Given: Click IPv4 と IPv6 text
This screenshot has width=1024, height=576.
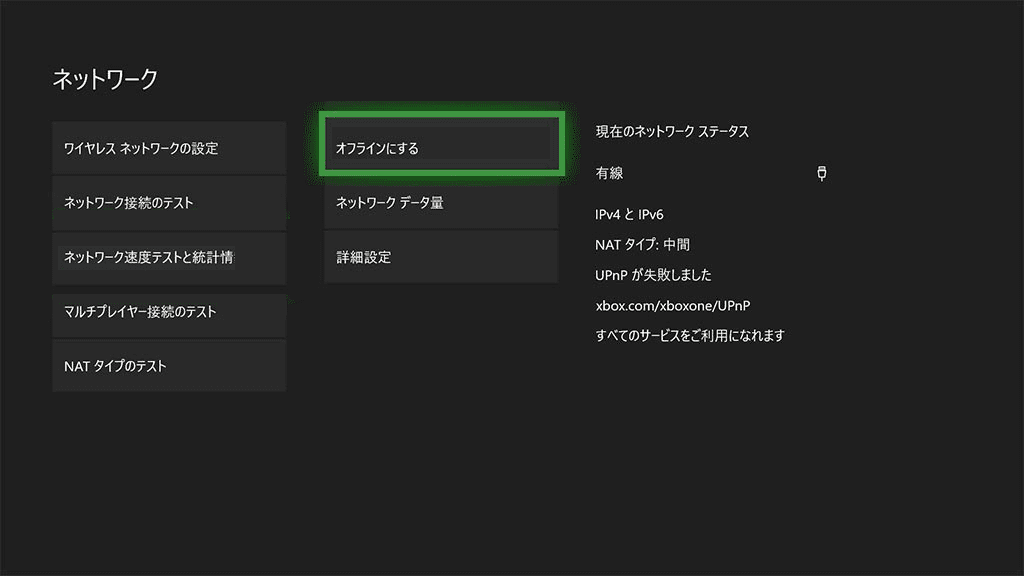Looking at the screenshot, I should tap(629, 214).
